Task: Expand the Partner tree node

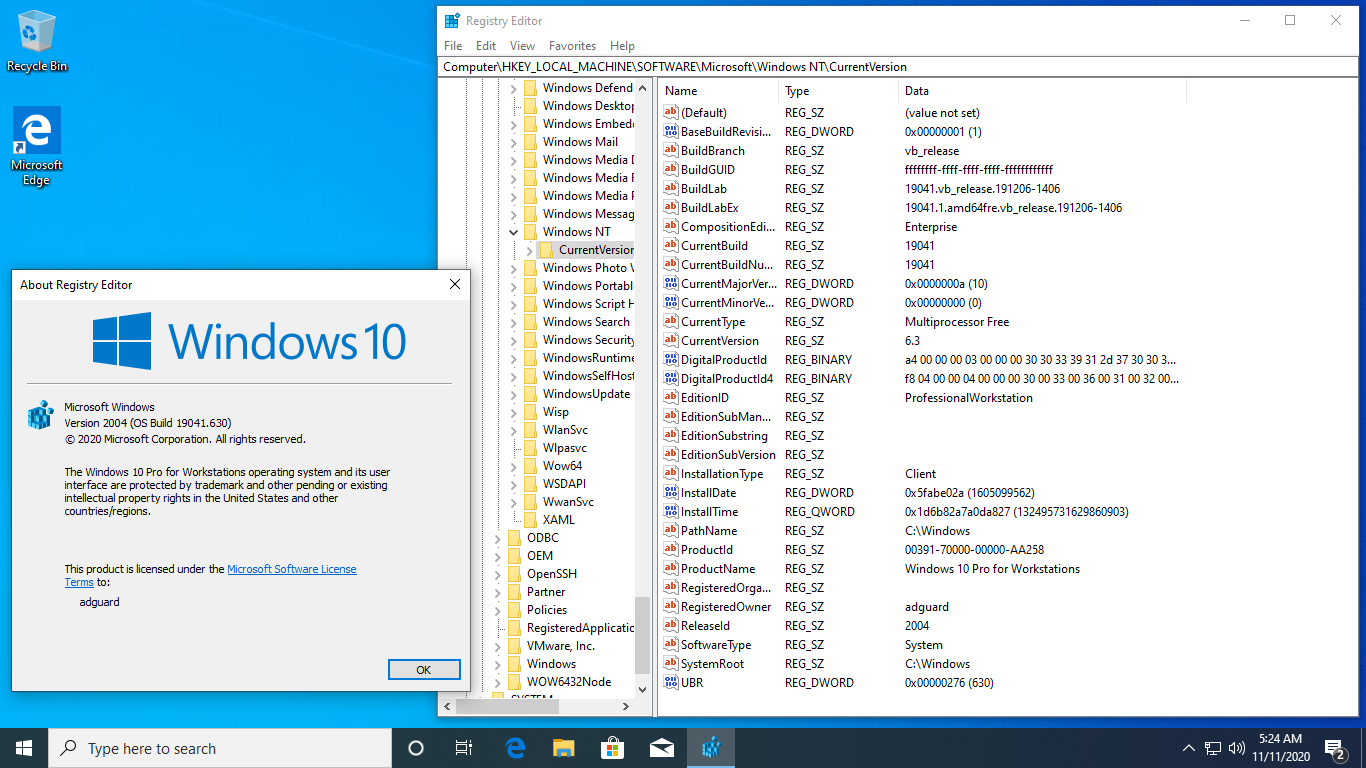Action: coord(498,592)
